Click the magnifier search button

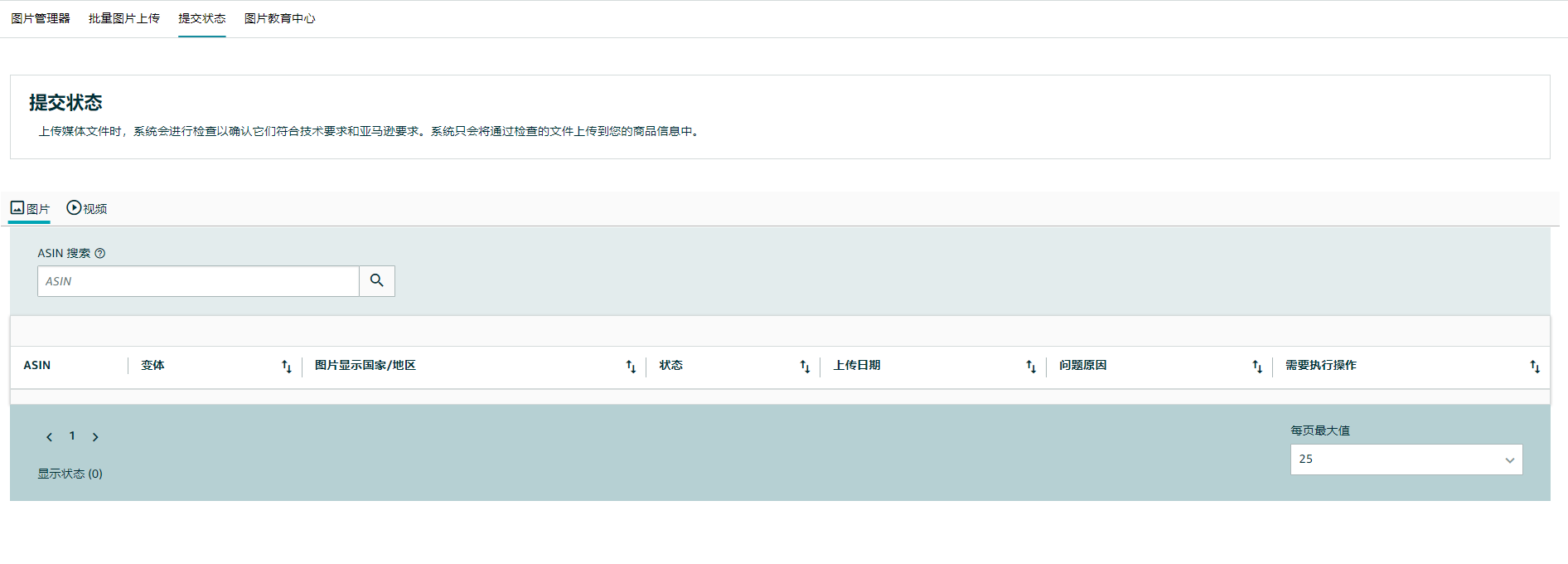(377, 281)
